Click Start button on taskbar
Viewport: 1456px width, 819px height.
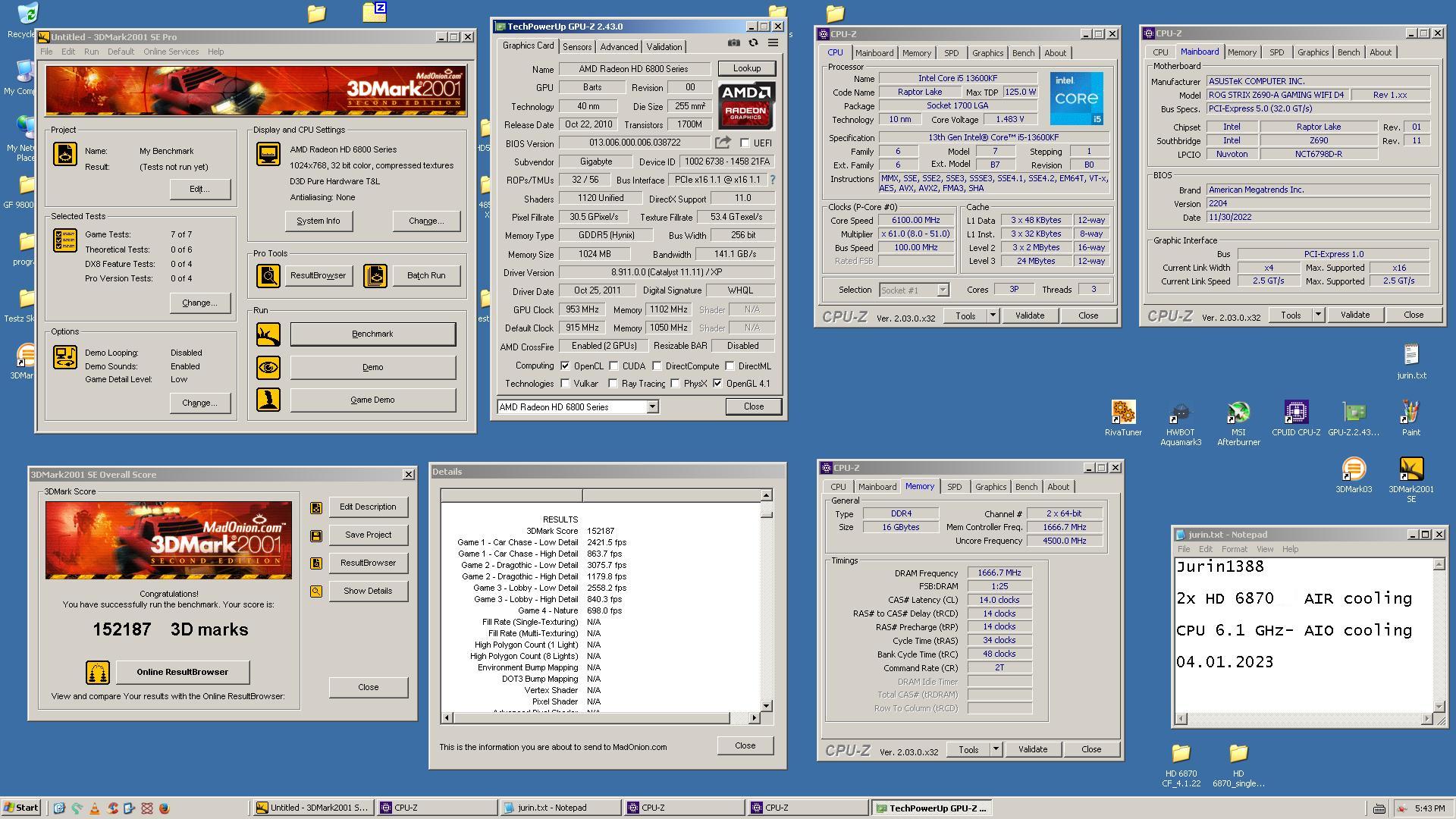[21, 808]
